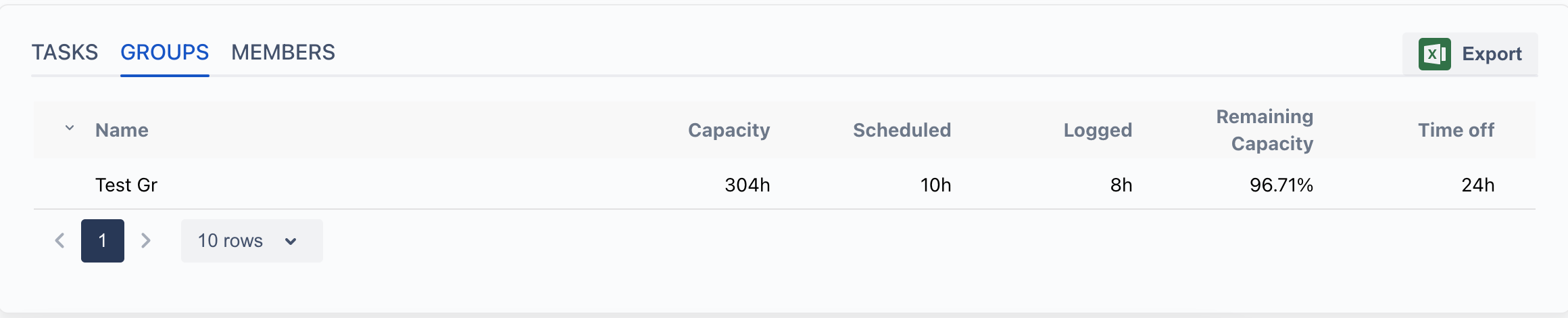
Task: Click the Excel icon in Export
Action: [x=1434, y=54]
